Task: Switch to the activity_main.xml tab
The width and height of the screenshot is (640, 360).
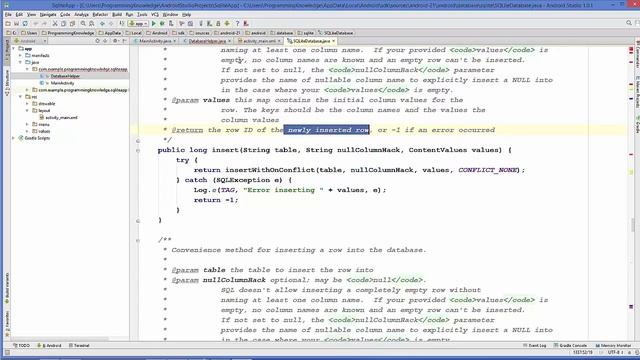Action: click(259, 41)
